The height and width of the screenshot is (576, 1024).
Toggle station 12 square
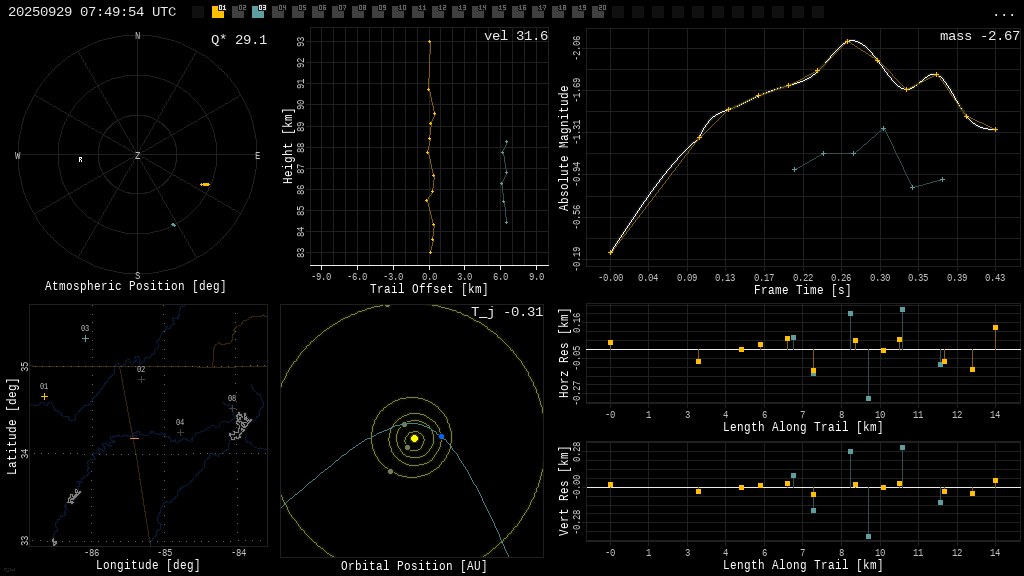(438, 12)
